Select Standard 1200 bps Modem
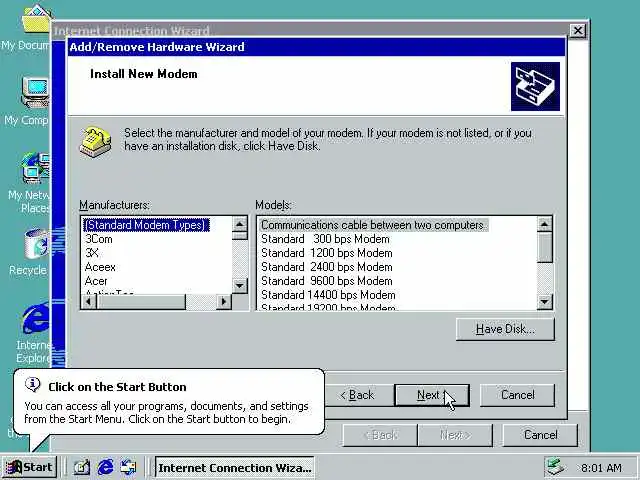Image resolution: width=640 pixels, height=480 pixels. point(327,253)
